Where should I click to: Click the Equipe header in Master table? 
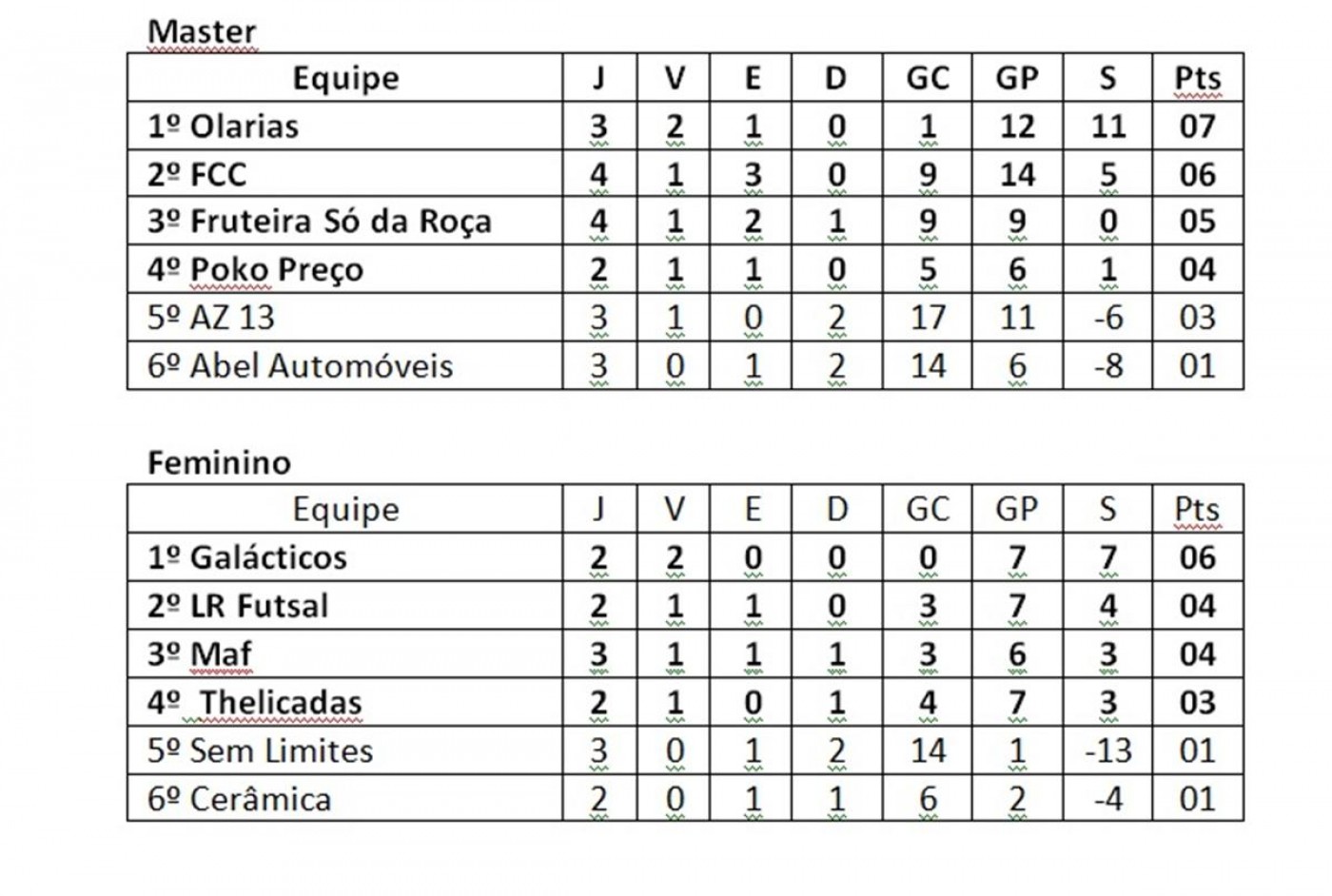click(x=345, y=78)
